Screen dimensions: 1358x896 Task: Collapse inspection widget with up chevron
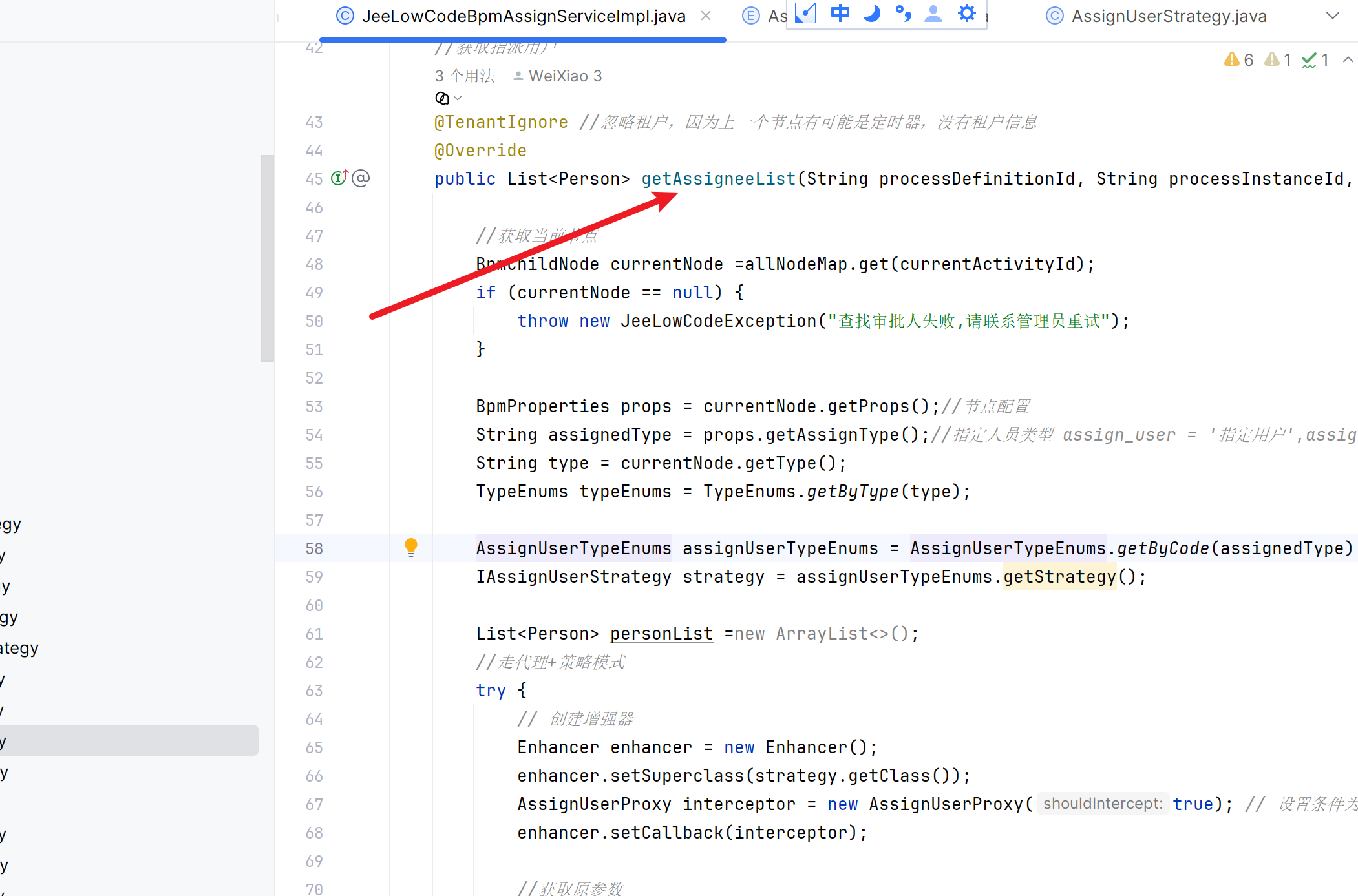1348,60
